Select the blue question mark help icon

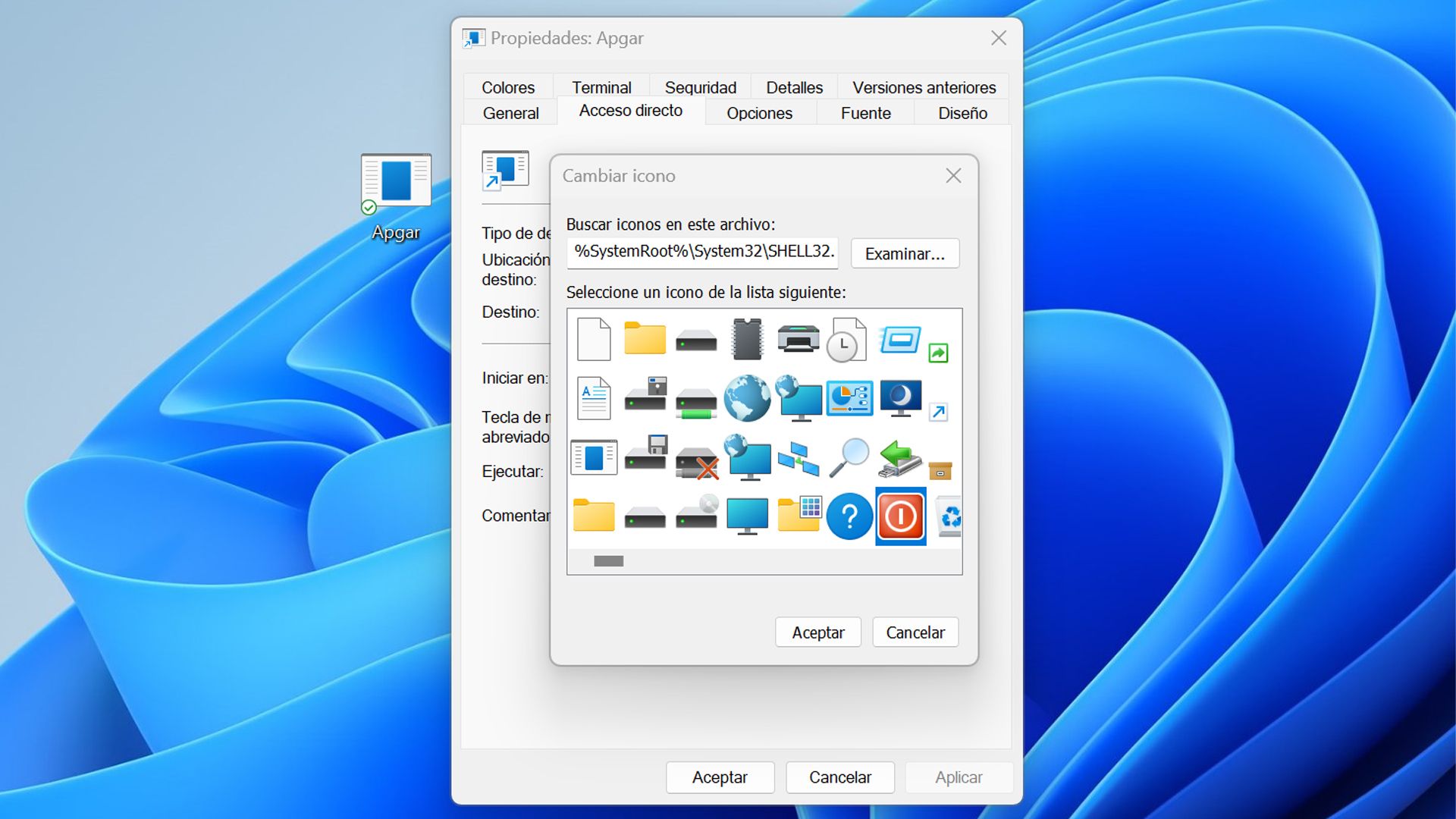point(849,516)
